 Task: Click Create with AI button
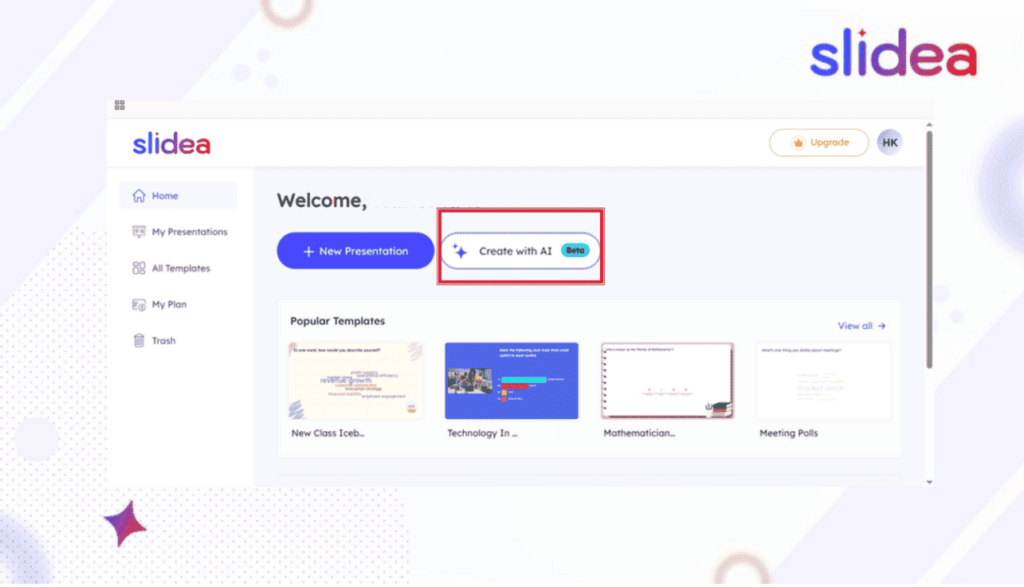(520, 251)
